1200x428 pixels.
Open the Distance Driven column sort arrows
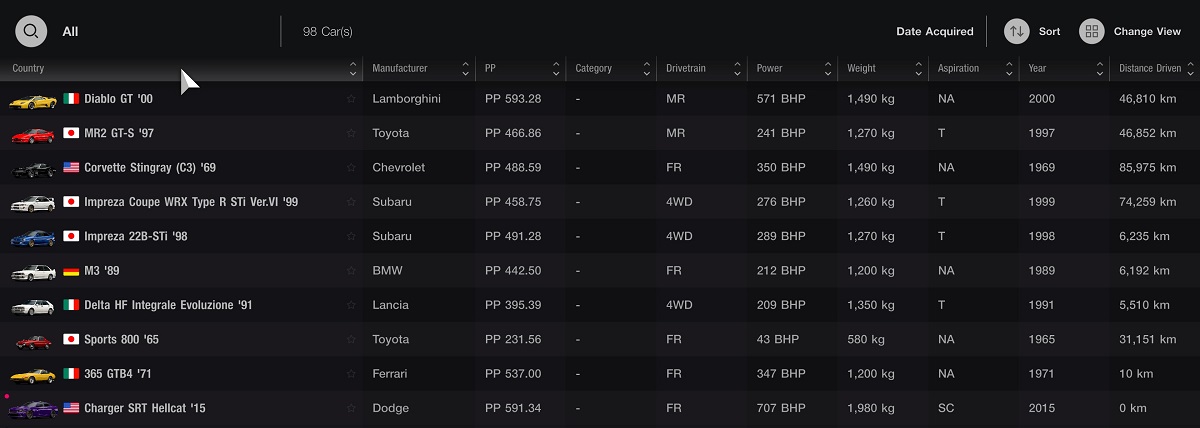[1190, 69]
